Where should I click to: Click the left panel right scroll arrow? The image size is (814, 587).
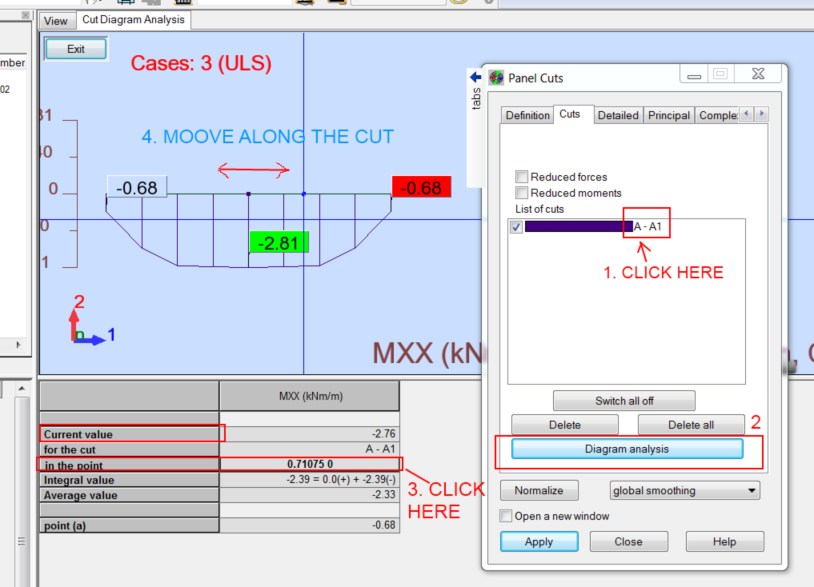click(x=18, y=345)
